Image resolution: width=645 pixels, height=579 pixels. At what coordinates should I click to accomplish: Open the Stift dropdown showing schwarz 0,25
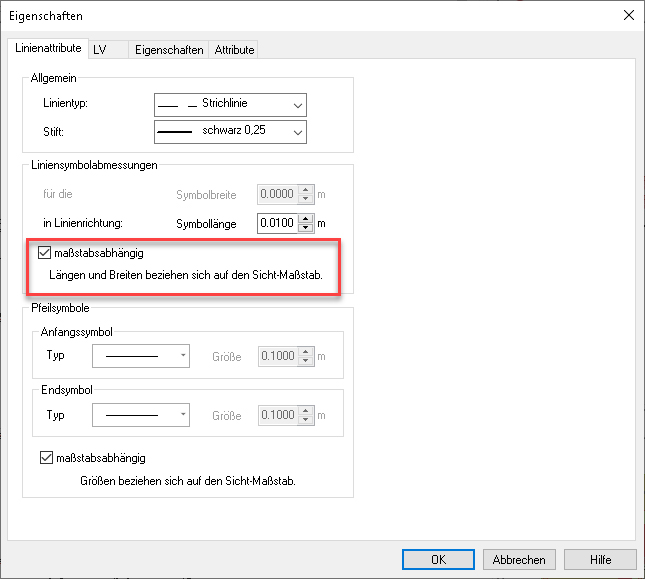coord(230,132)
